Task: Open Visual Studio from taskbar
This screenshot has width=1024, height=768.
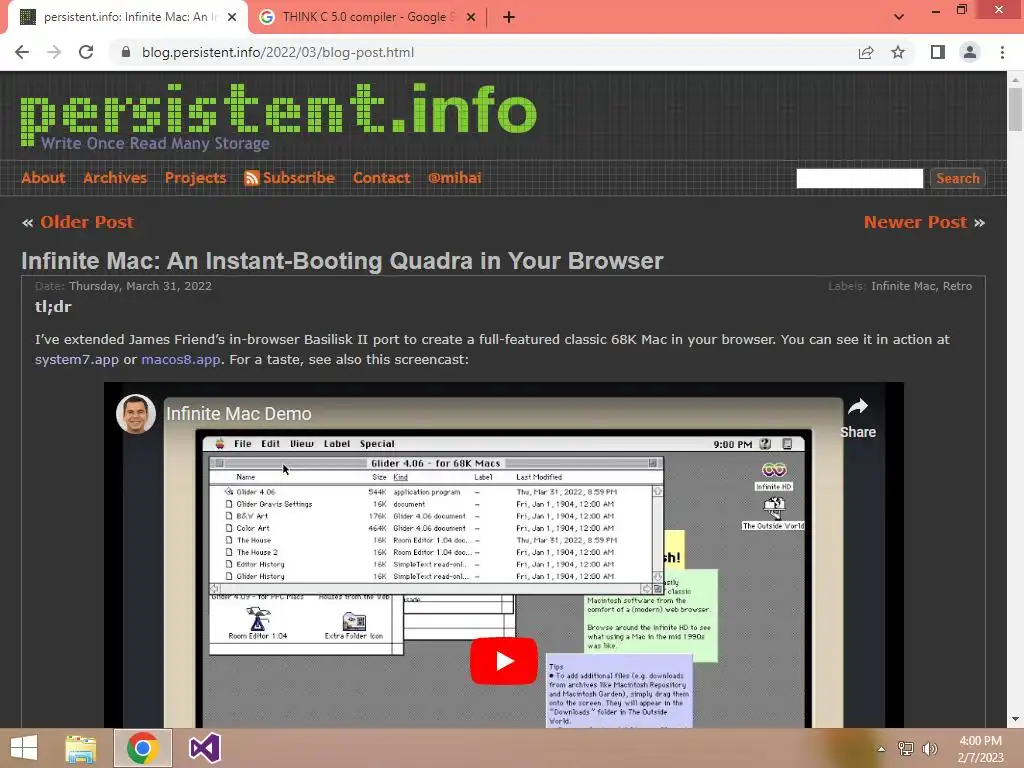Action: 205,748
